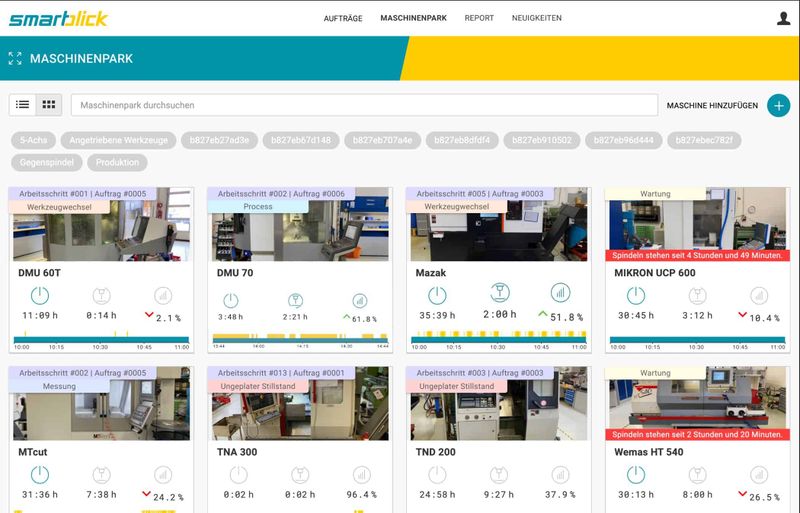Click spindle time icon on Mazak card
The height and width of the screenshot is (513, 800).
tap(497, 294)
